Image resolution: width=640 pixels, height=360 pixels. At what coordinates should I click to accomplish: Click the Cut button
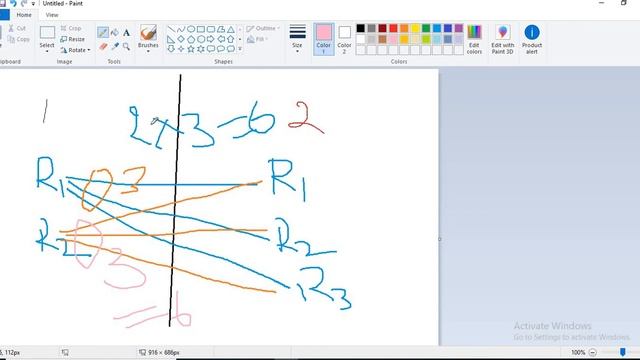click(x=17, y=28)
